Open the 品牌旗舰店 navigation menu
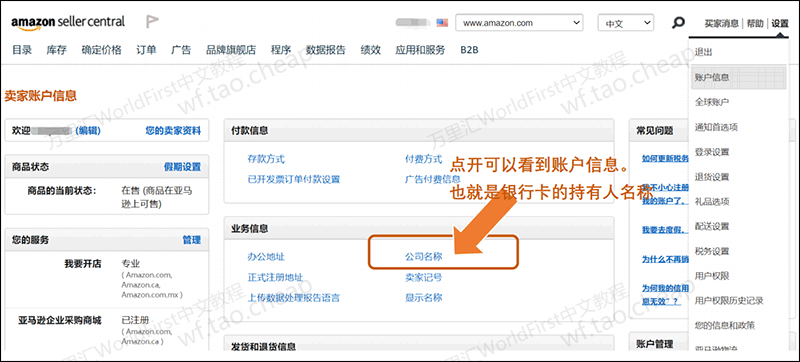Screen dimensions: 800x362 (x=231, y=50)
